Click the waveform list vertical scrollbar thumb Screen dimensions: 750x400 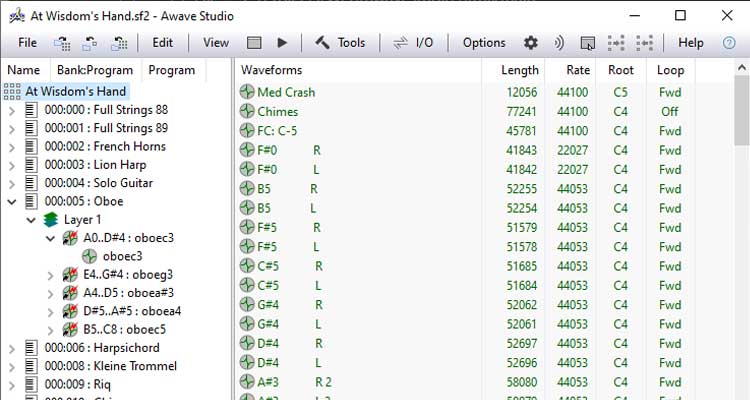[742, 110]
